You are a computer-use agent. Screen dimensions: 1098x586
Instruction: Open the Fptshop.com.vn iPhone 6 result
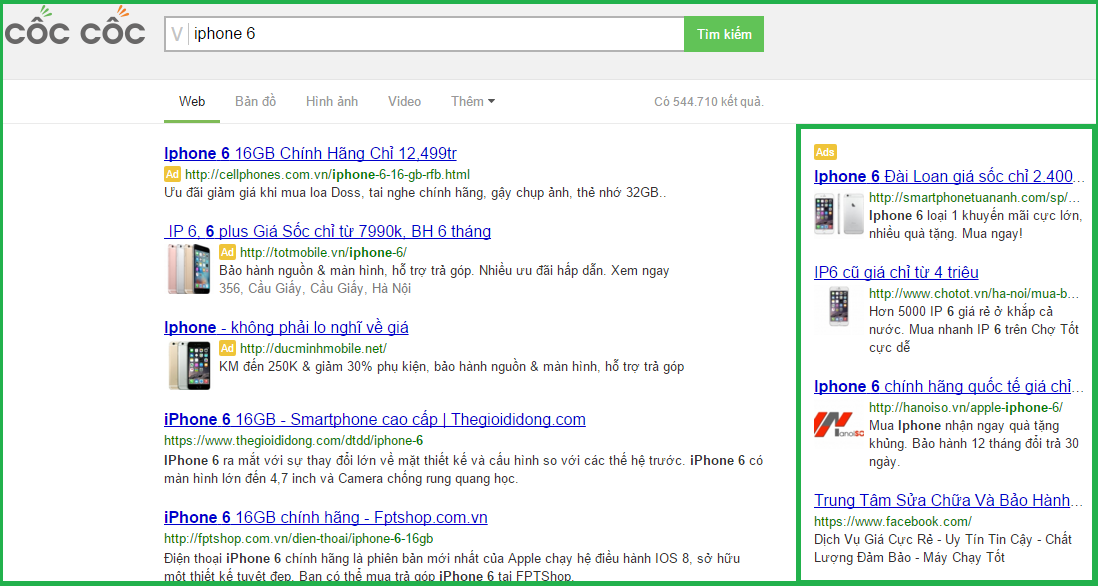tap(325, 517)
